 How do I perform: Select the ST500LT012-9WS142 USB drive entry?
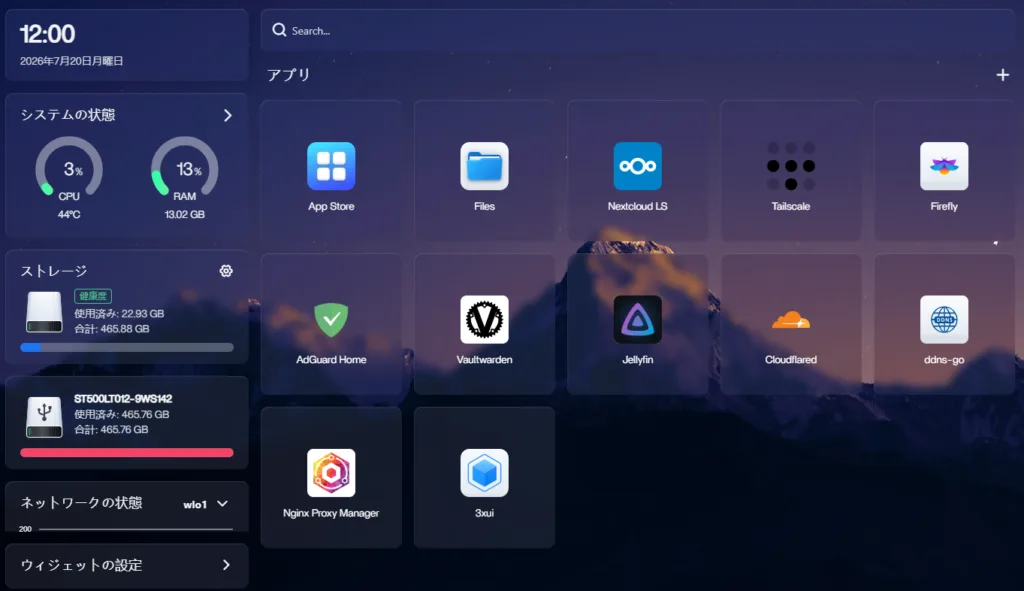pyautogui.click(x=127, y=422)
